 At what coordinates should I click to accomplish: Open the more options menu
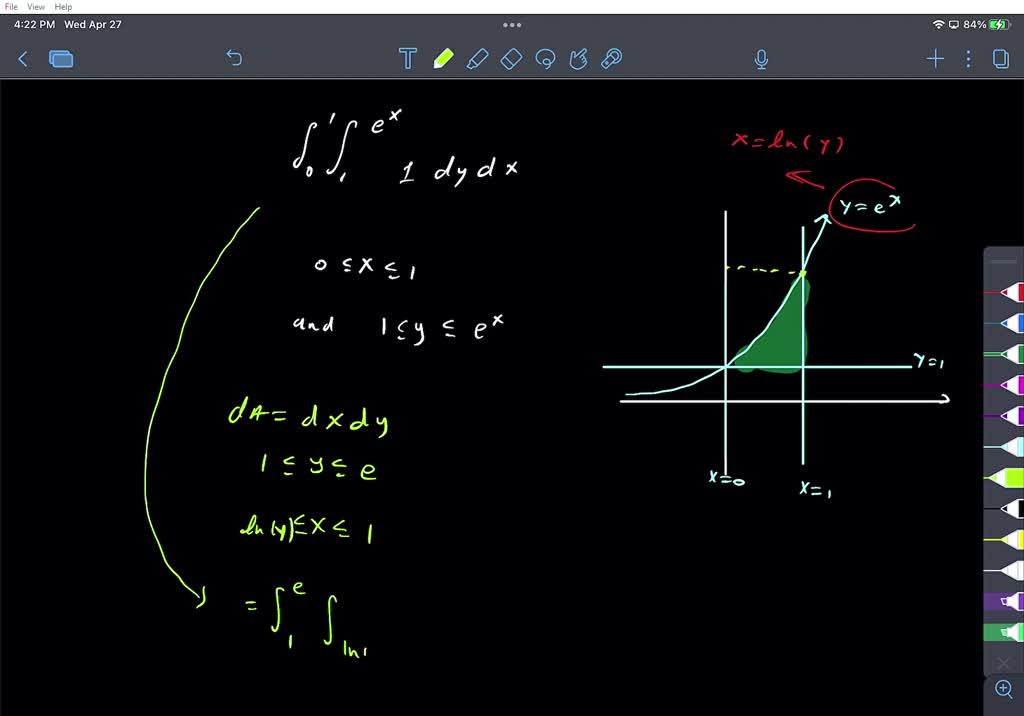967,59
